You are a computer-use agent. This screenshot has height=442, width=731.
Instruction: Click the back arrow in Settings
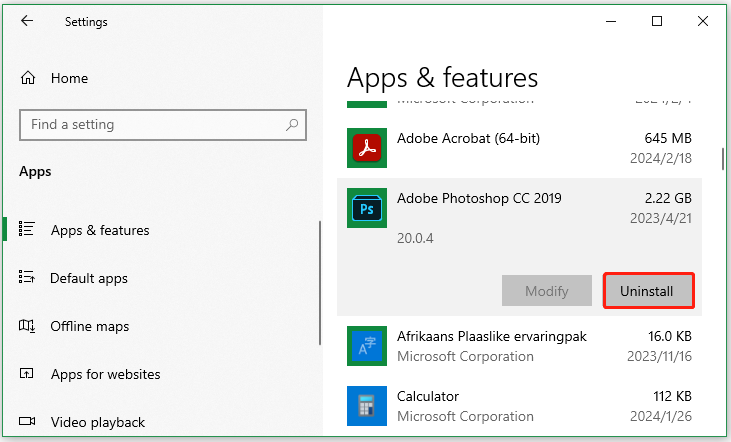click(x=27, y=21)
